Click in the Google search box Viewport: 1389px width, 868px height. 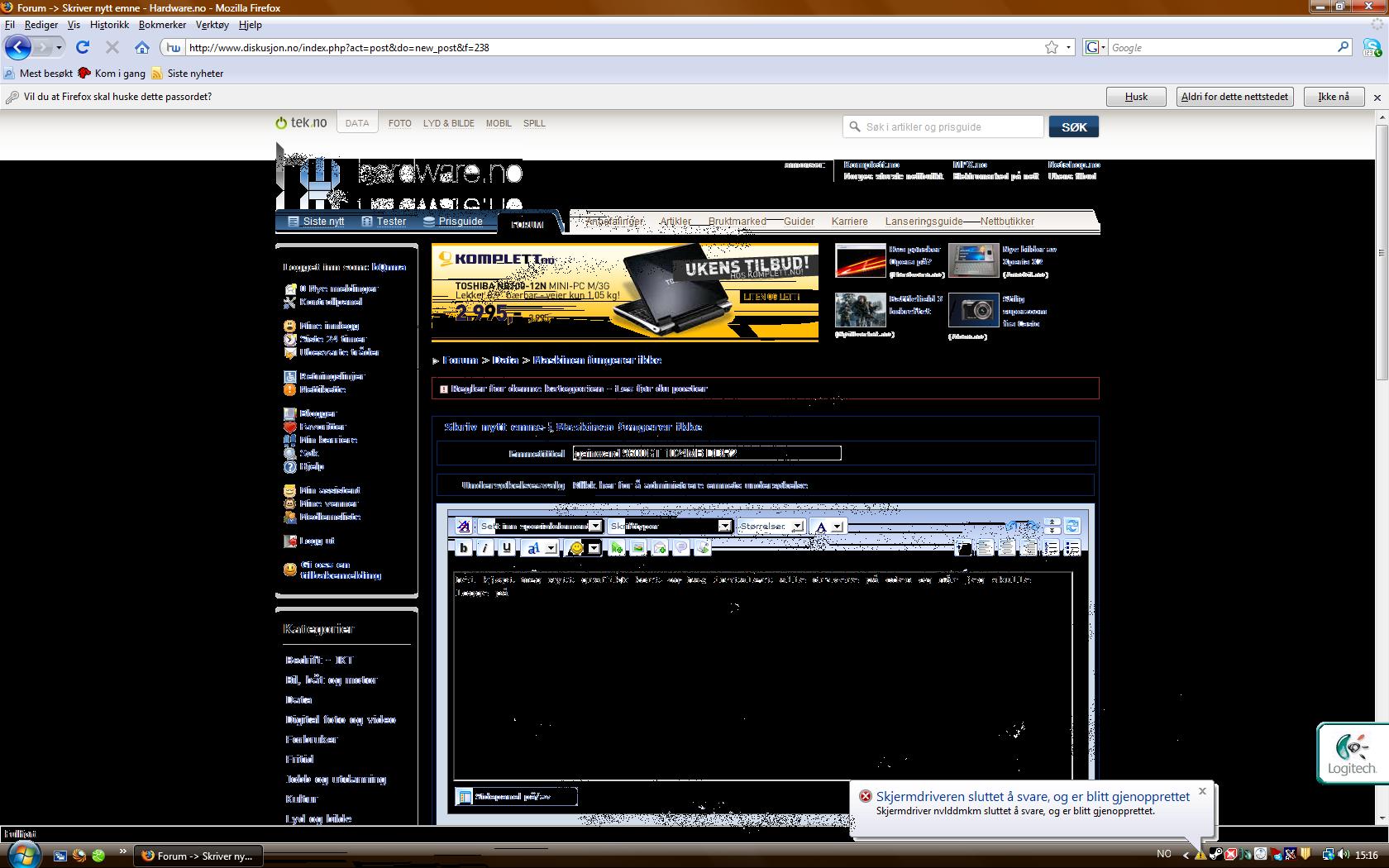1222,47
